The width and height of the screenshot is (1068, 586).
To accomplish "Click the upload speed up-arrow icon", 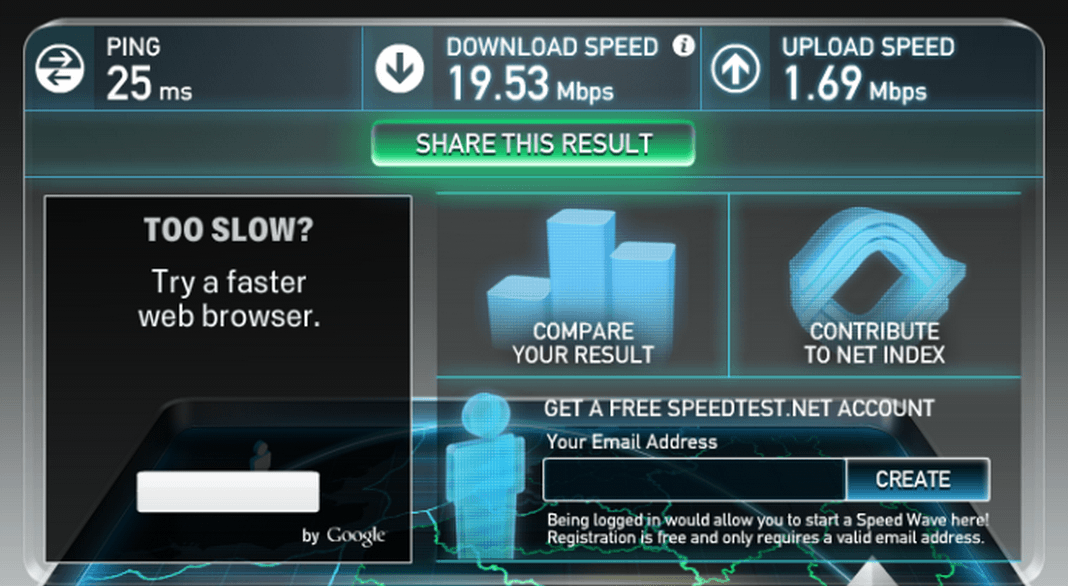I will pos(736,69).
